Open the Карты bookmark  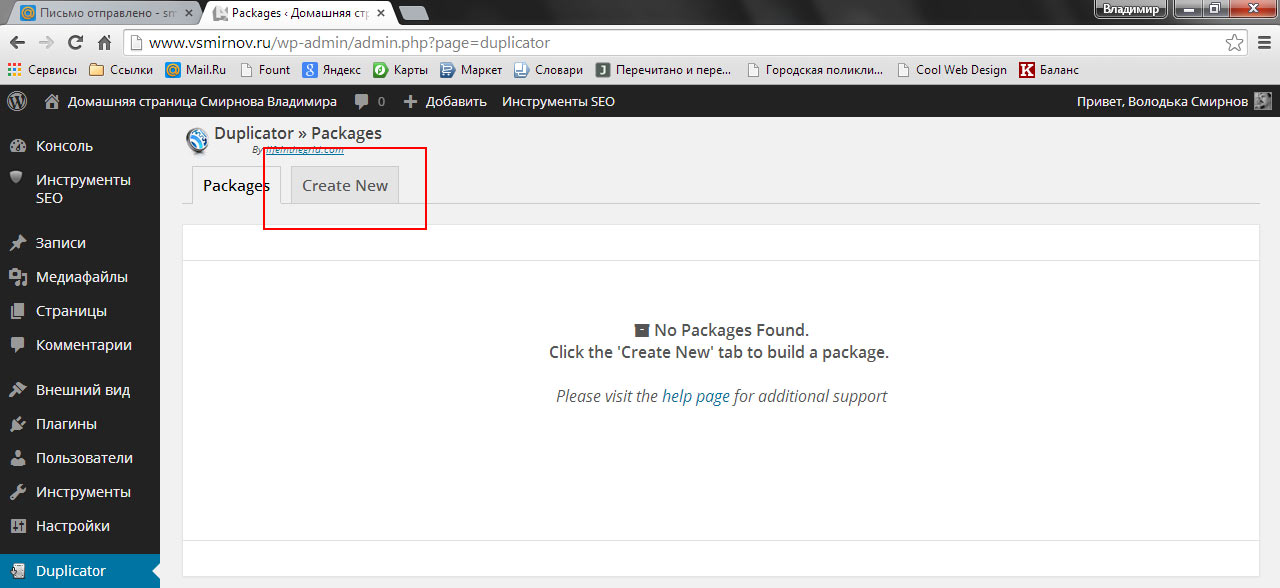tap(401, 70)
